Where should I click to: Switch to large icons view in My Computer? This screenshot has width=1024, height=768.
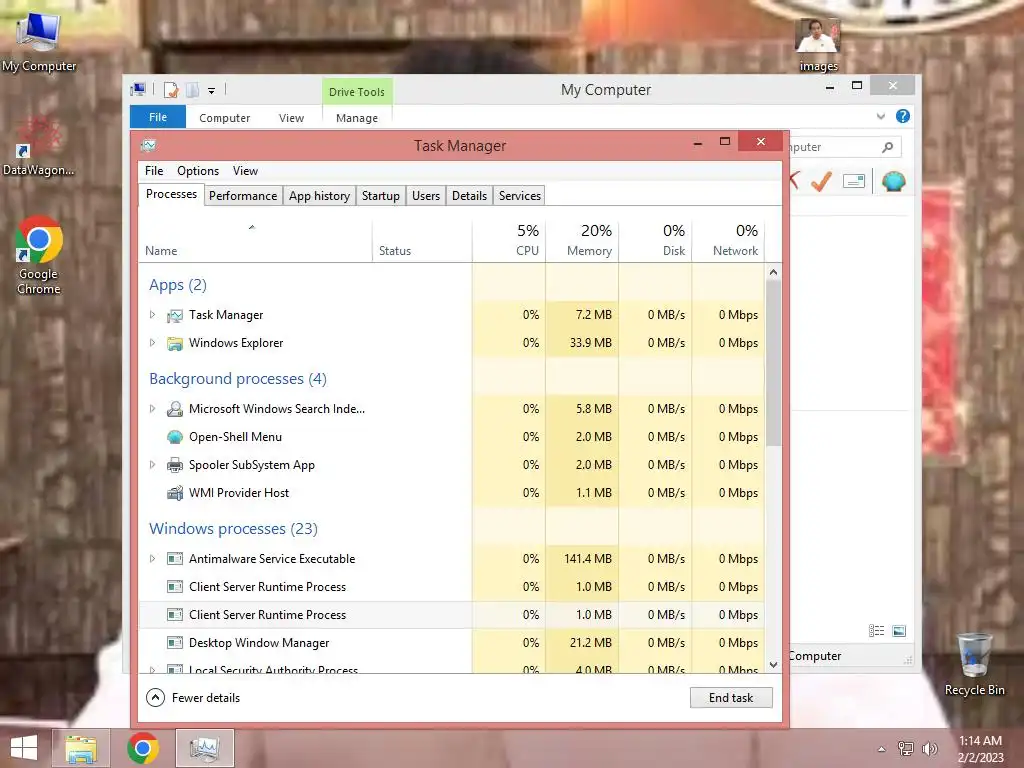[x=899, y=630]
